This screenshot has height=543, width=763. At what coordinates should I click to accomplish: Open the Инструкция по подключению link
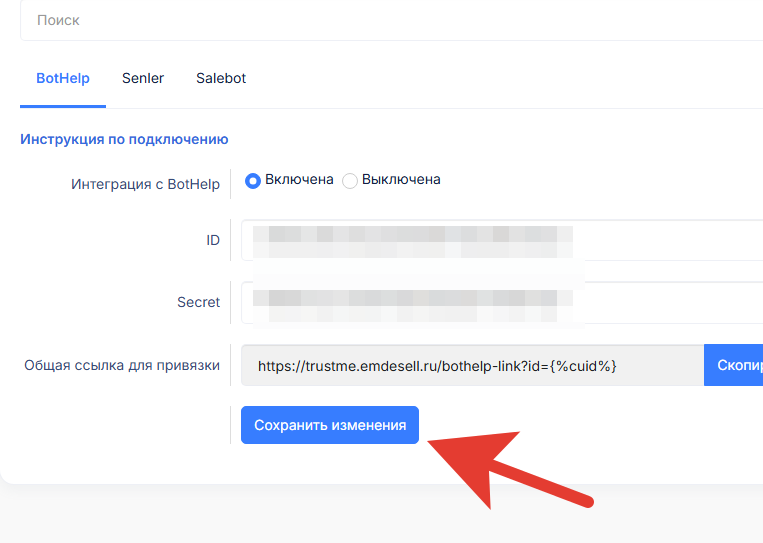[x=124, y=140]
